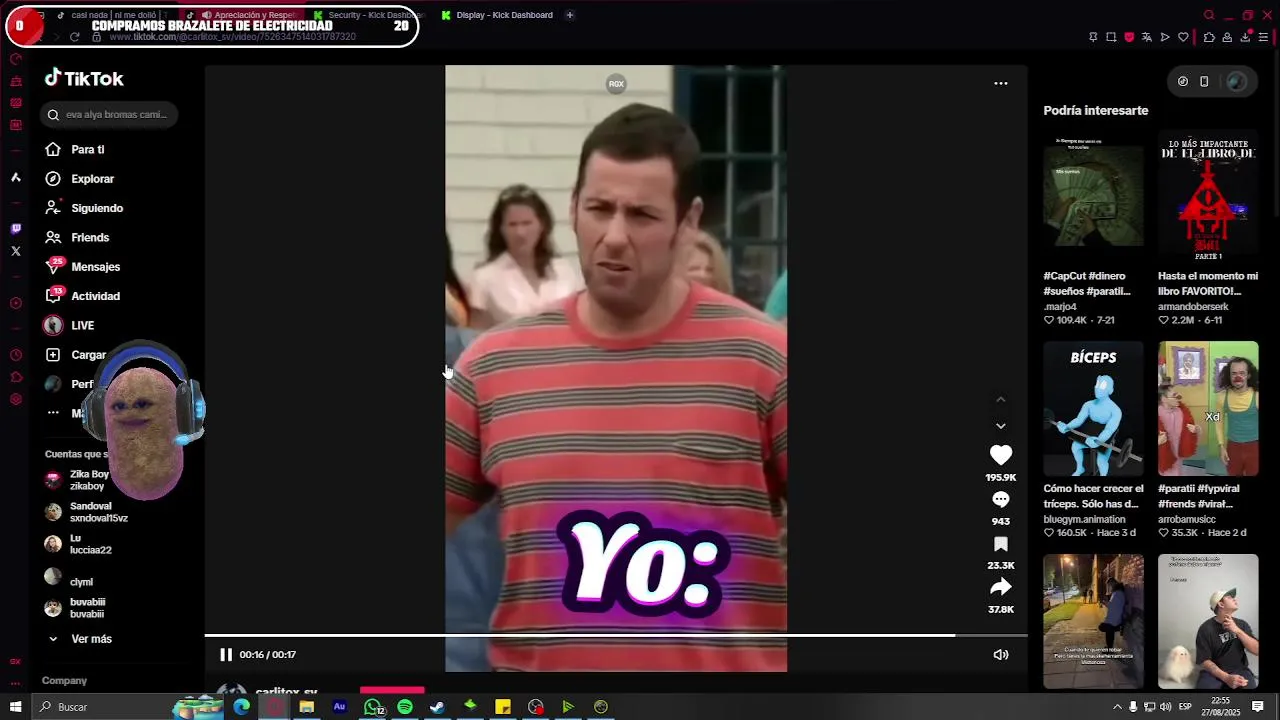Open Sandoval sxndoval15vz account

[x=87, y=512]
